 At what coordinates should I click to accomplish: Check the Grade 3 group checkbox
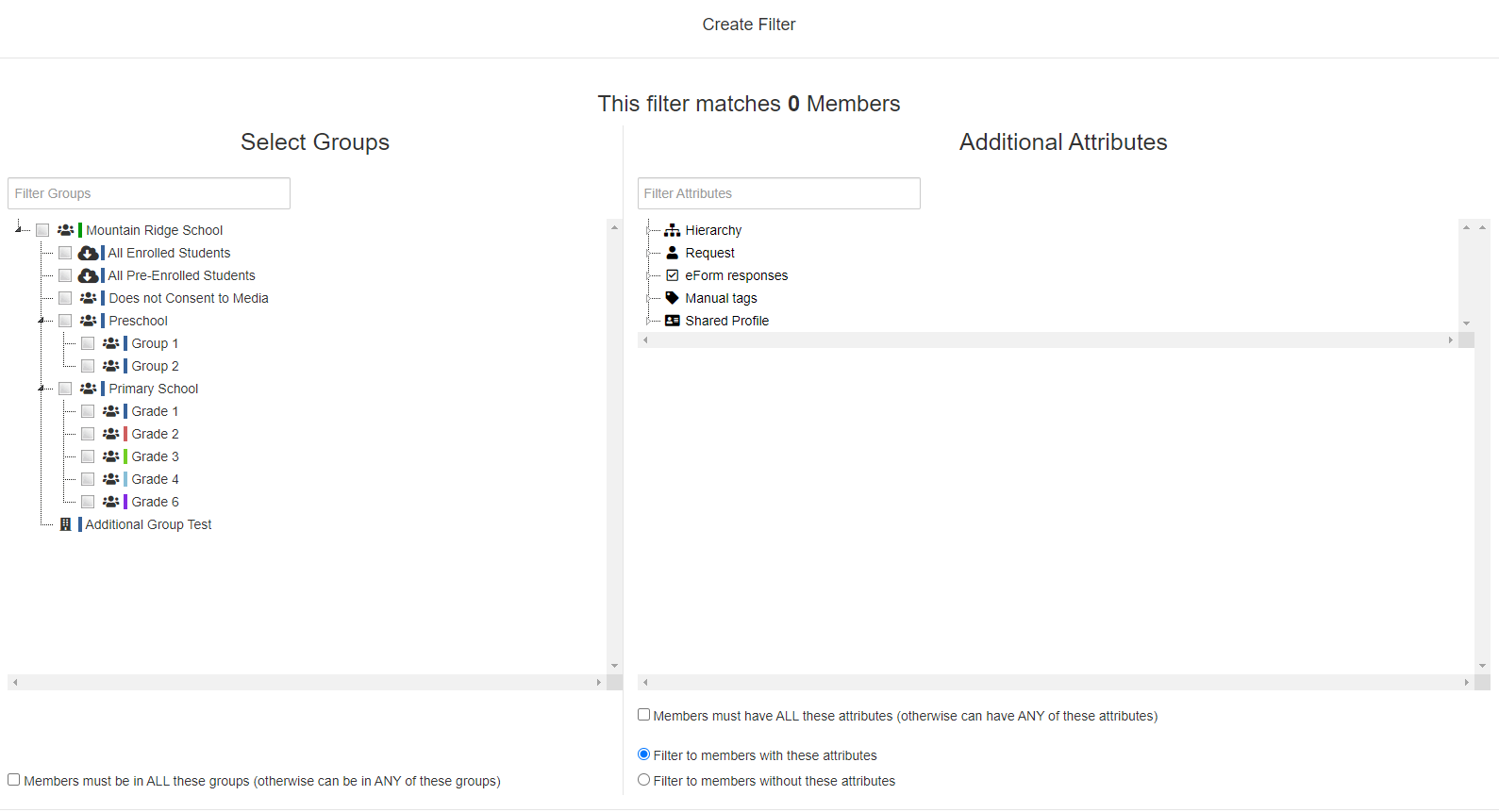pos(88,456)
